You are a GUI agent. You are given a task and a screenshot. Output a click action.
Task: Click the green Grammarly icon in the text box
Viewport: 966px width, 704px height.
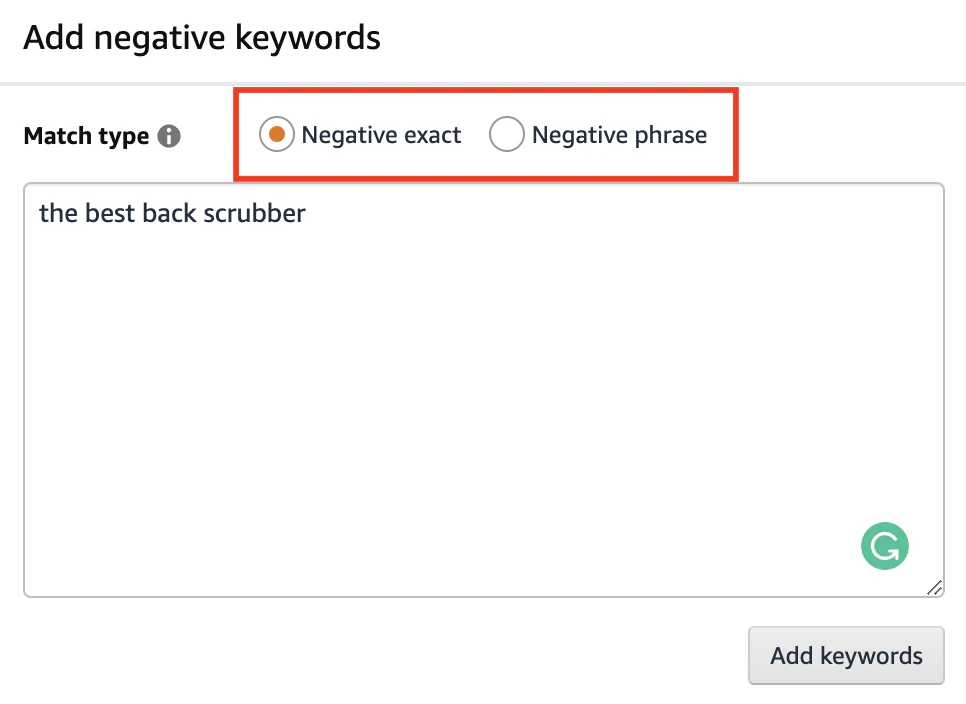[885, 546]
